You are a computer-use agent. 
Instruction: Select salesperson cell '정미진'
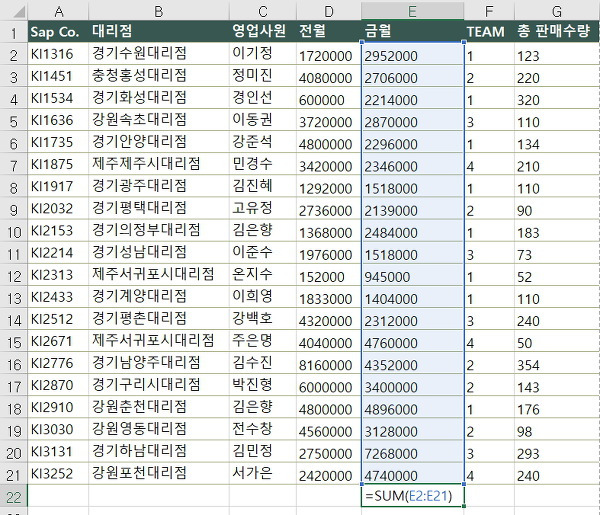point(263,76)
